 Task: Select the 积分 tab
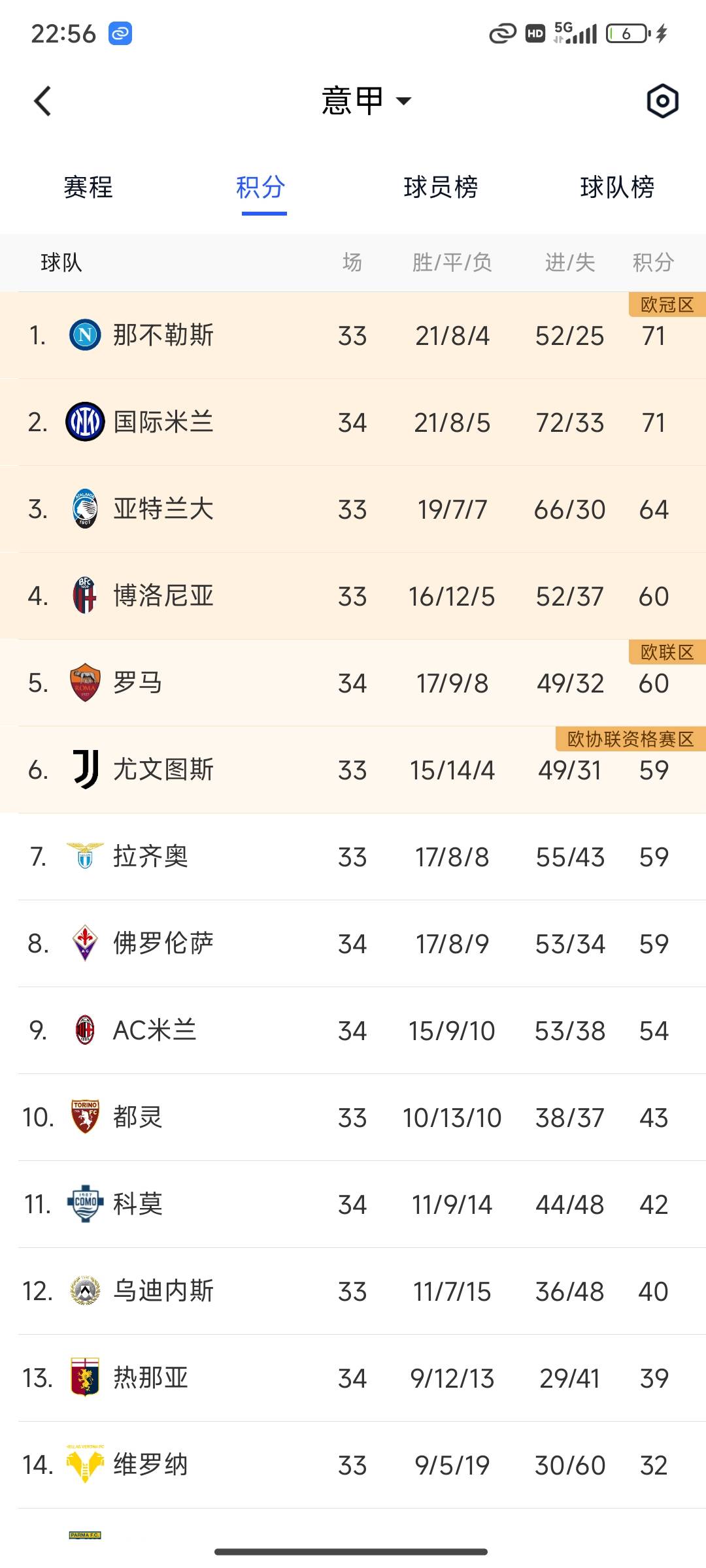261,188
